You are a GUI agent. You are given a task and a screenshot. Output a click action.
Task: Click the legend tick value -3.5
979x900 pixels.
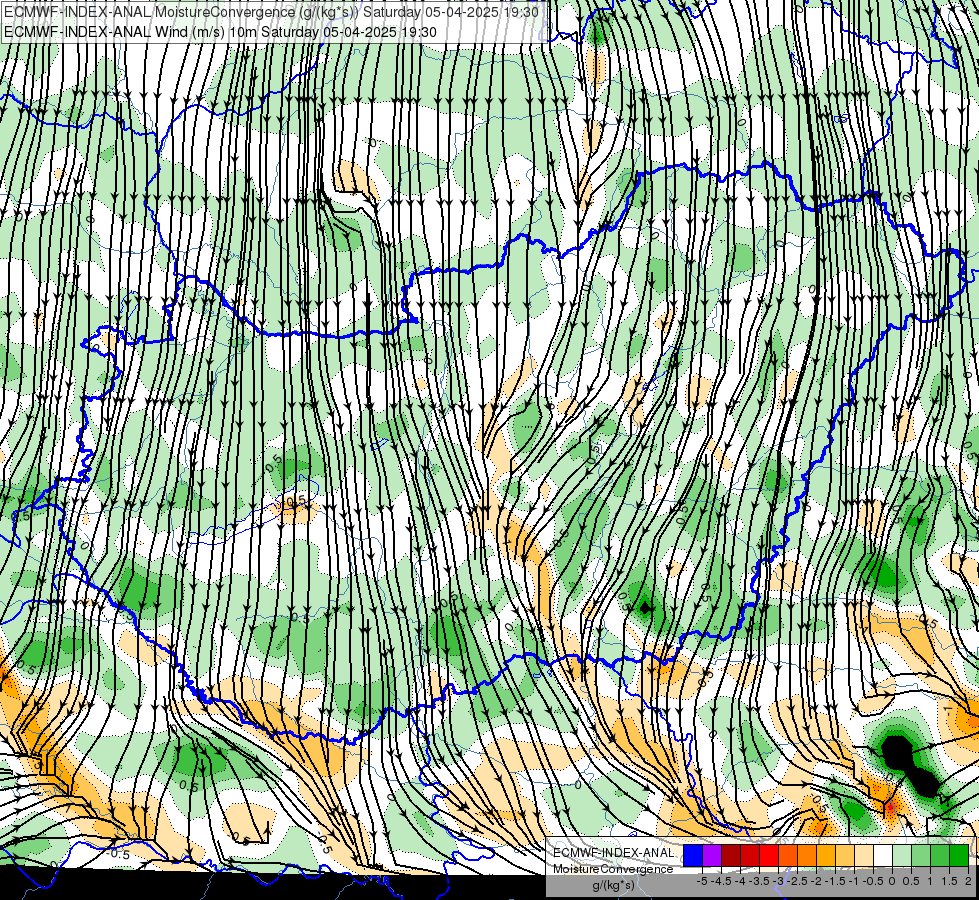tap(759, 881)
